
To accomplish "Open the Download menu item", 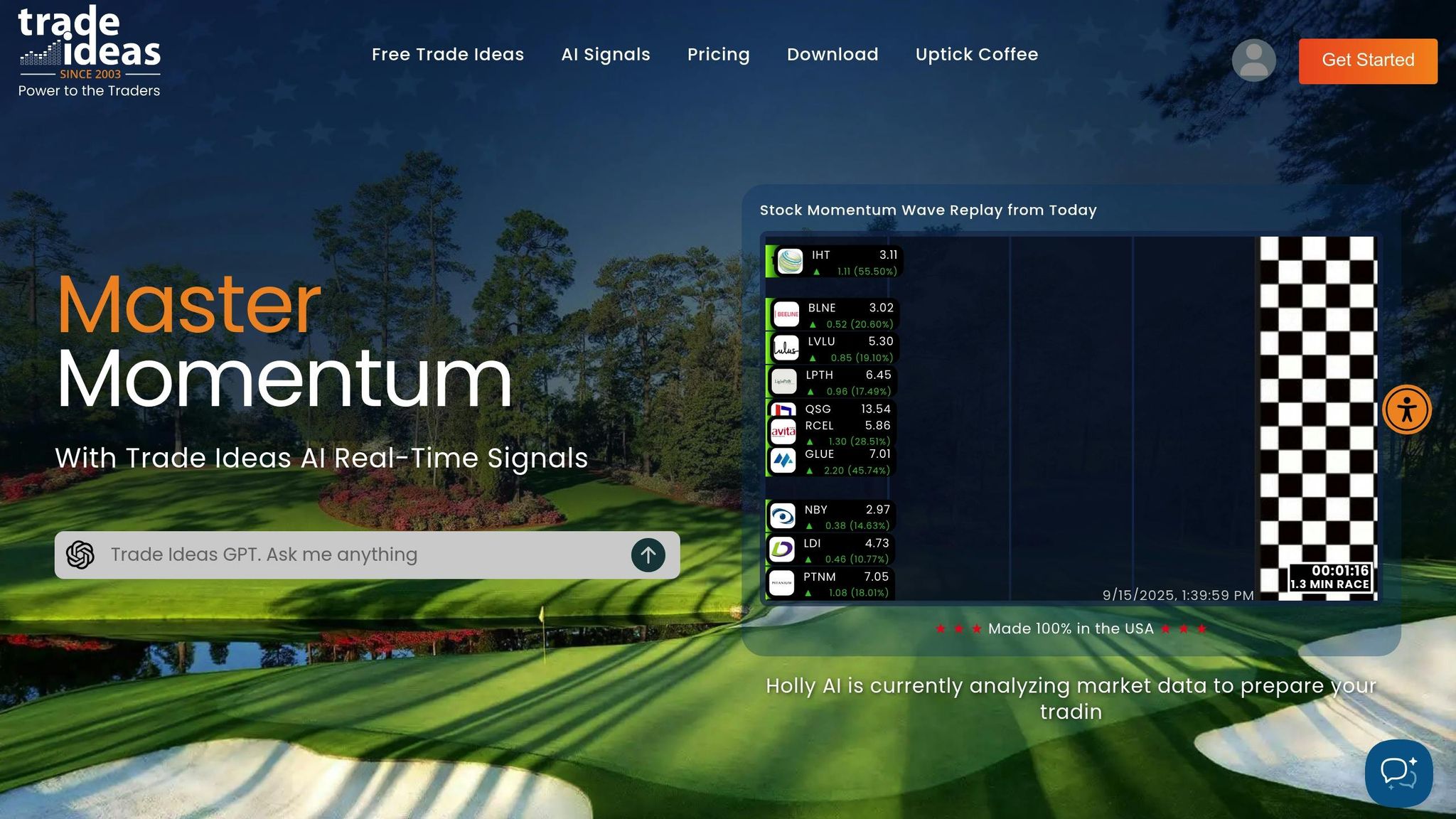I will click(833, 55).
